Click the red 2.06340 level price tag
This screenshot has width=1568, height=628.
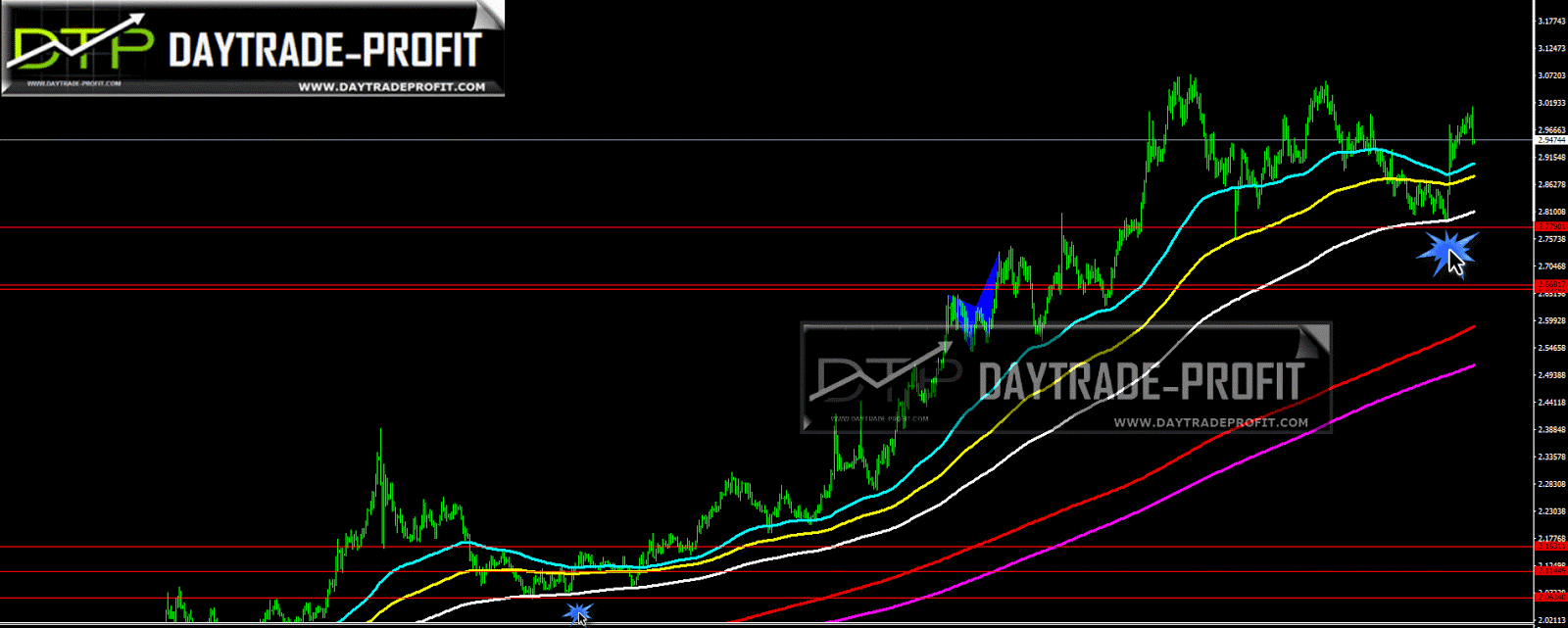(1551, 598)
